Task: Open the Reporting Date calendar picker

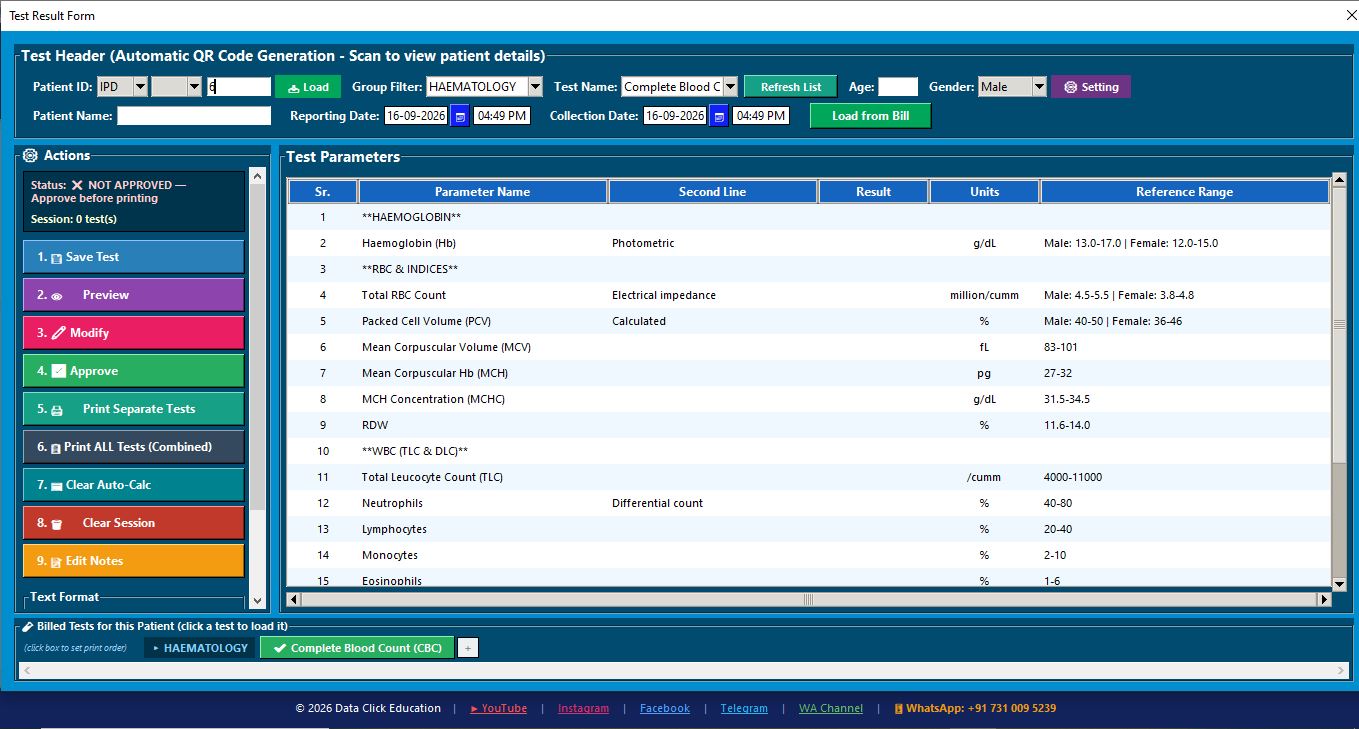Action: tap(460, 116)
